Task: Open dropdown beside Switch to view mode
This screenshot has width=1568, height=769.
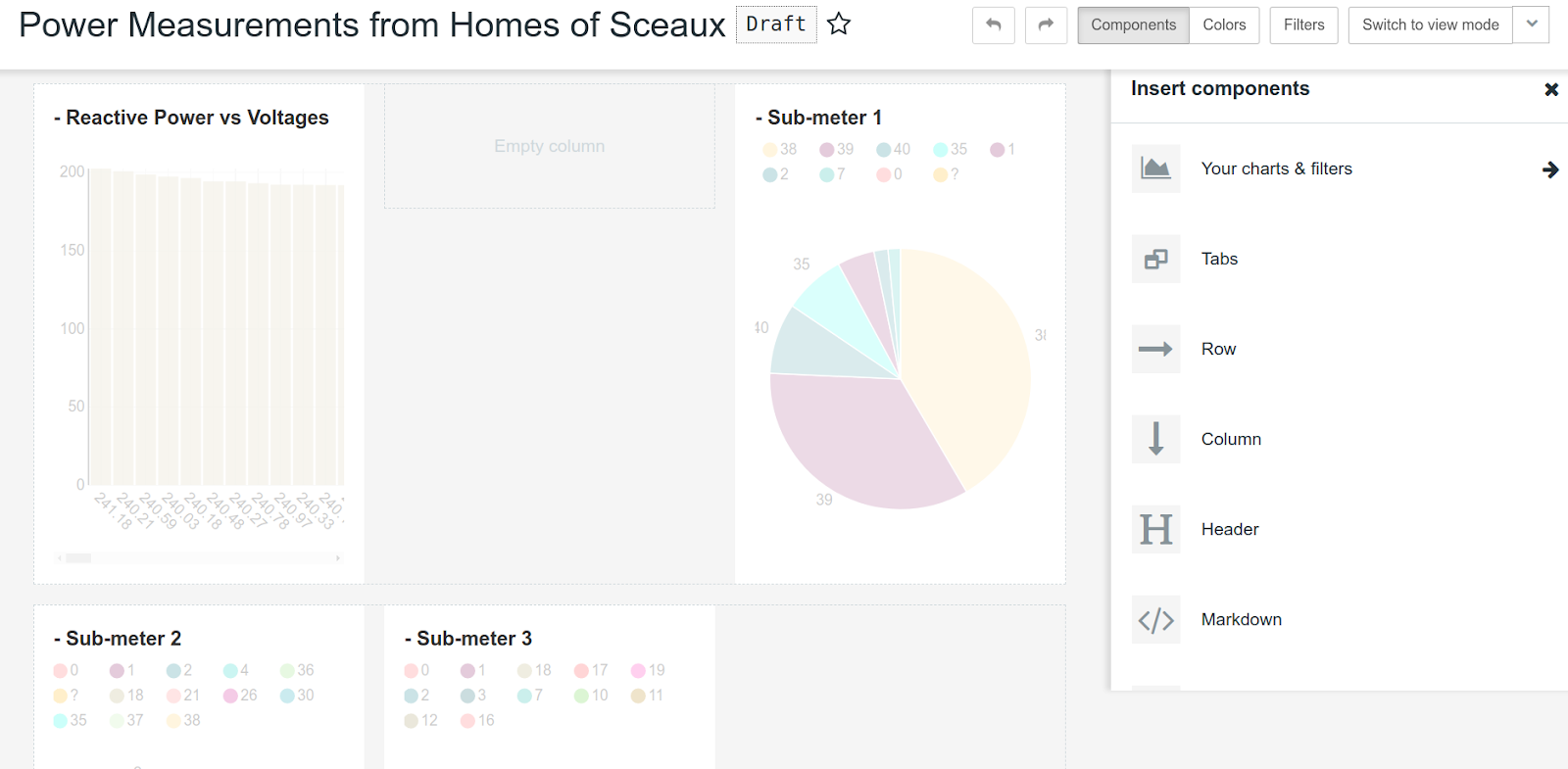Action: click(1532, 25)
